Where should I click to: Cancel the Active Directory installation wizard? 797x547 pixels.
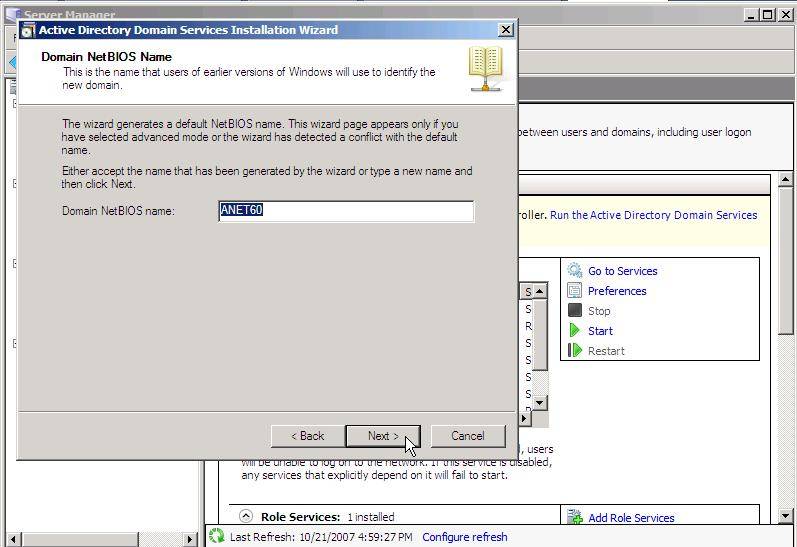pos(468,436)
